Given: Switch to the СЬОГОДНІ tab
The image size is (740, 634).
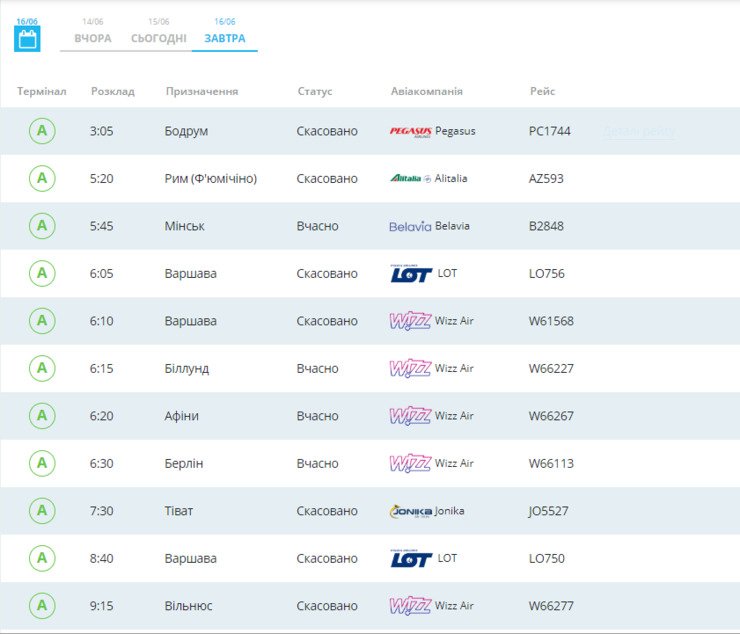Looking at the screenshot, I should coord(158,38).
